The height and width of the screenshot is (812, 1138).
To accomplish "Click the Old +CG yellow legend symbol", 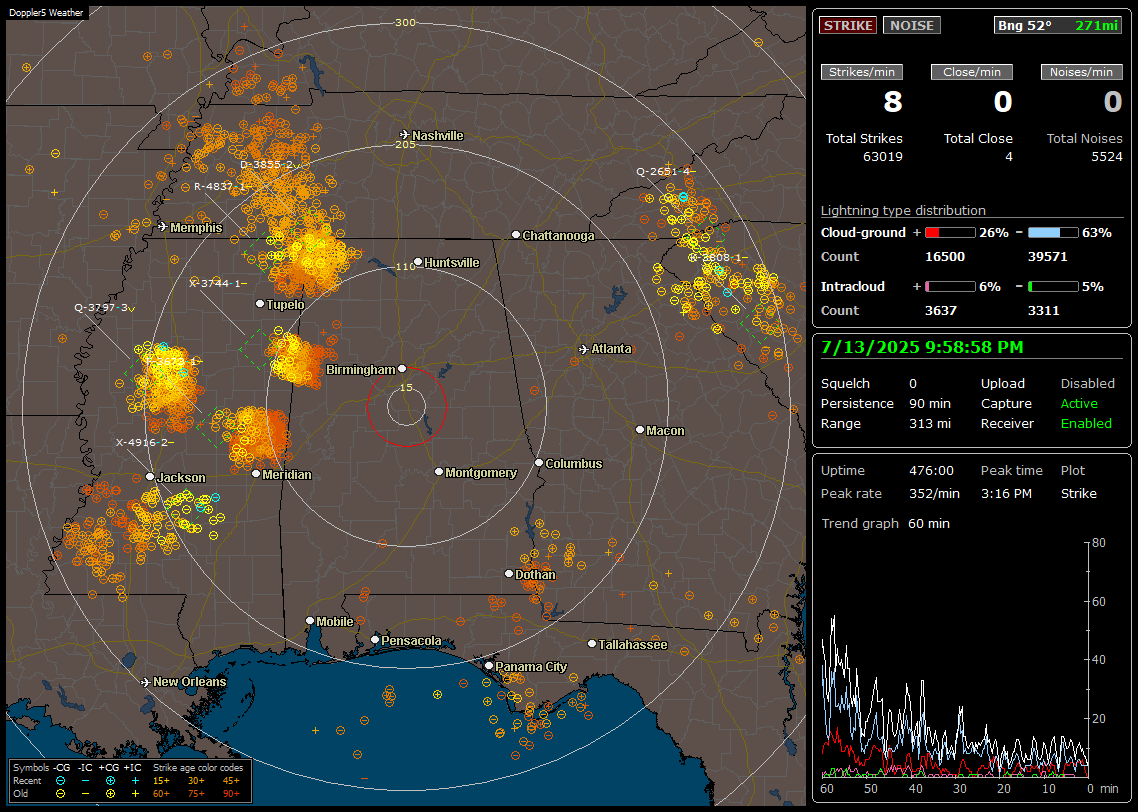I will 110,794.
